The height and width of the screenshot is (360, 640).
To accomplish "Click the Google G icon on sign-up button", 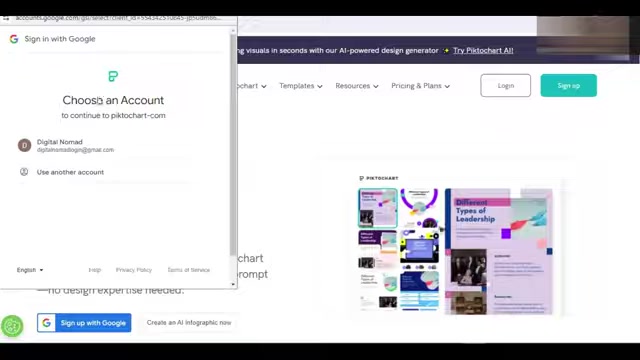I will pyautogui.click(x=47, y=323).
